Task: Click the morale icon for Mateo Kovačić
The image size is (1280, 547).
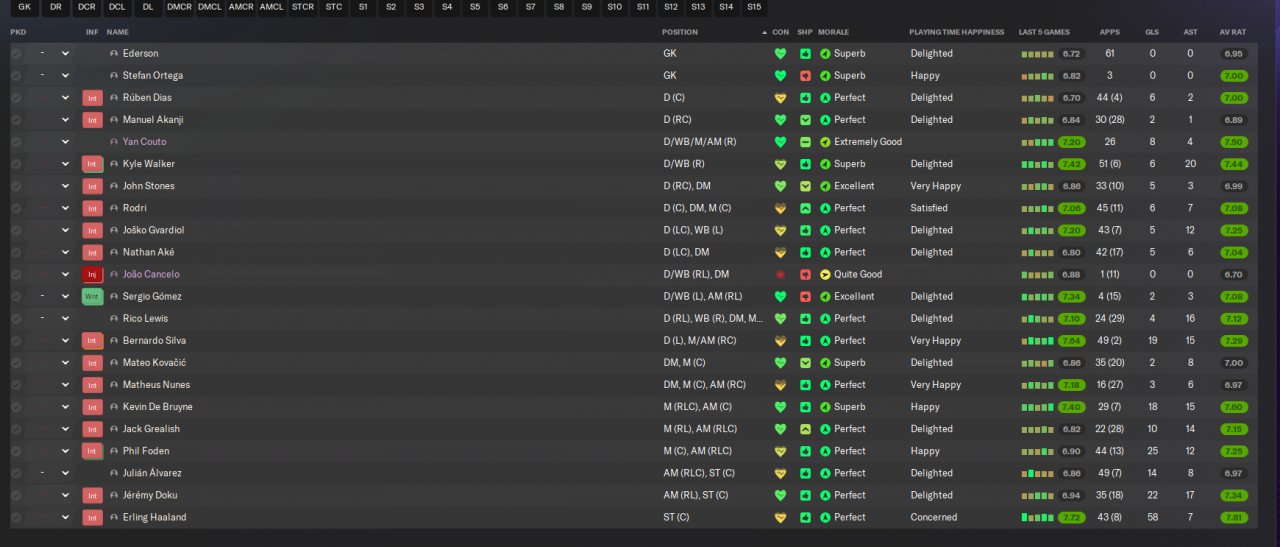Action: click(x=825, y=363)
